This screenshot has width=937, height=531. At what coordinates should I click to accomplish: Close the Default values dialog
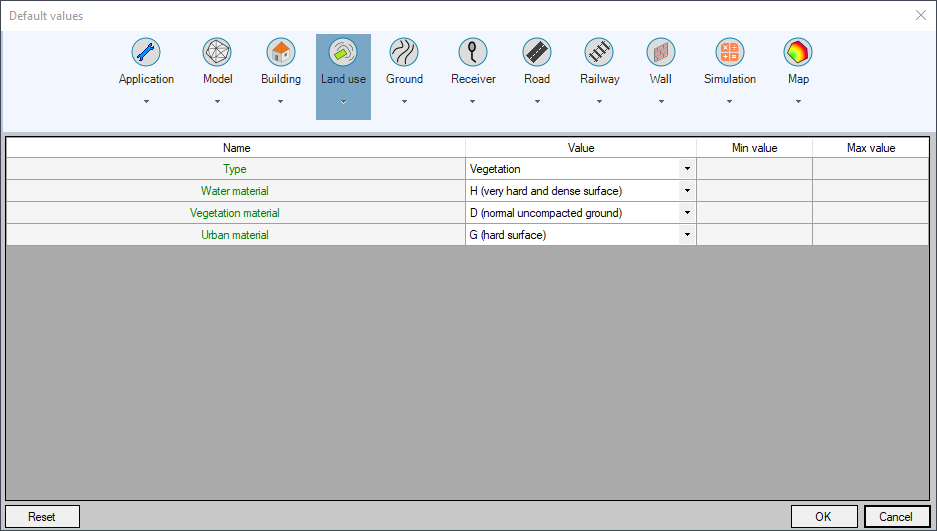click(921, 16)
